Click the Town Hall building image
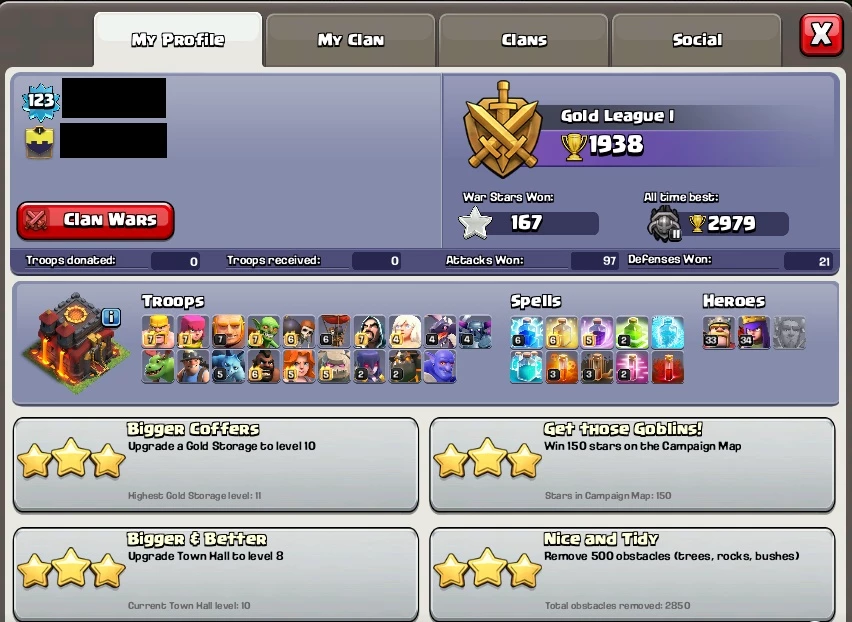Viewport: 852px width, 622px height. (76, 343)
